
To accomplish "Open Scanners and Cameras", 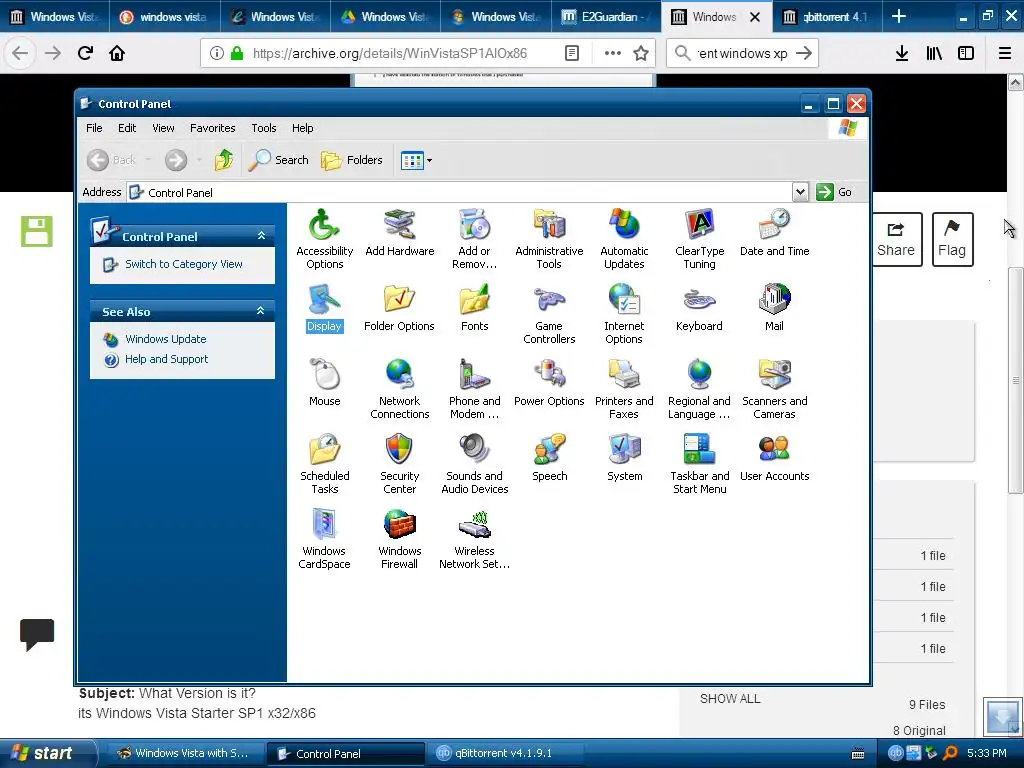I will (x=774, y=389).
